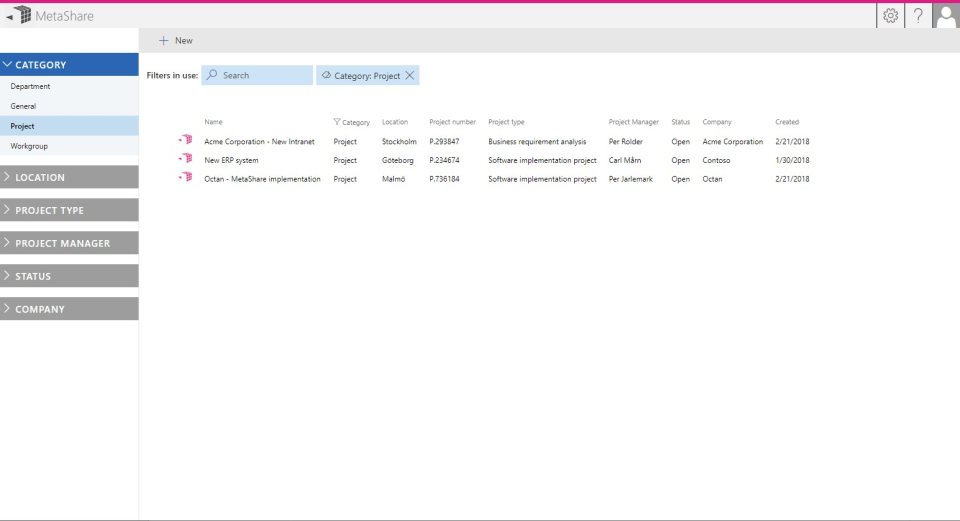Click the Octan company cell
960x521 pixels.
click(x=713, y=179)
